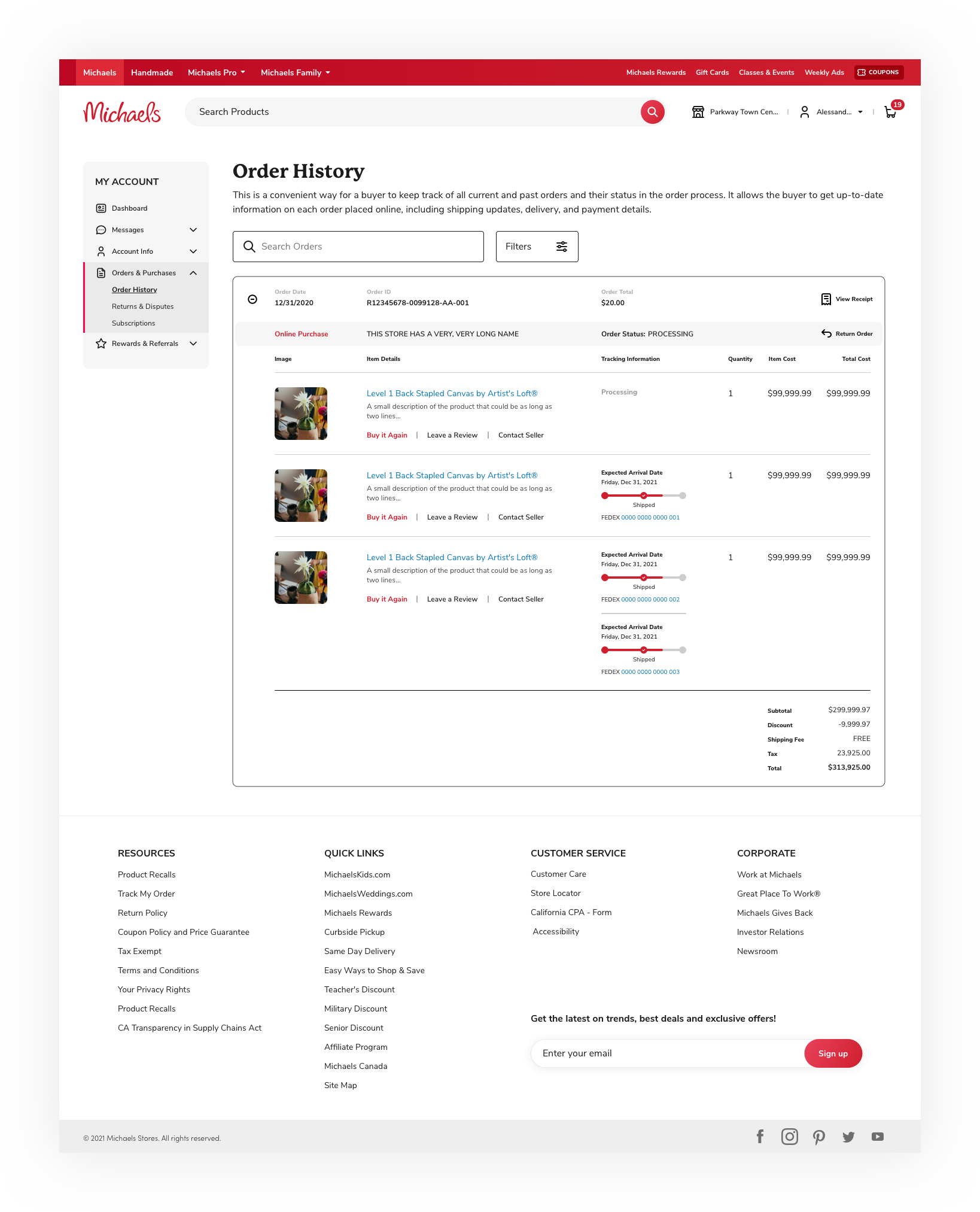This screenshot has width=980, height=1212.
Task: Open the Alessand... account dropdown arrow
Action: coord(860,112)
